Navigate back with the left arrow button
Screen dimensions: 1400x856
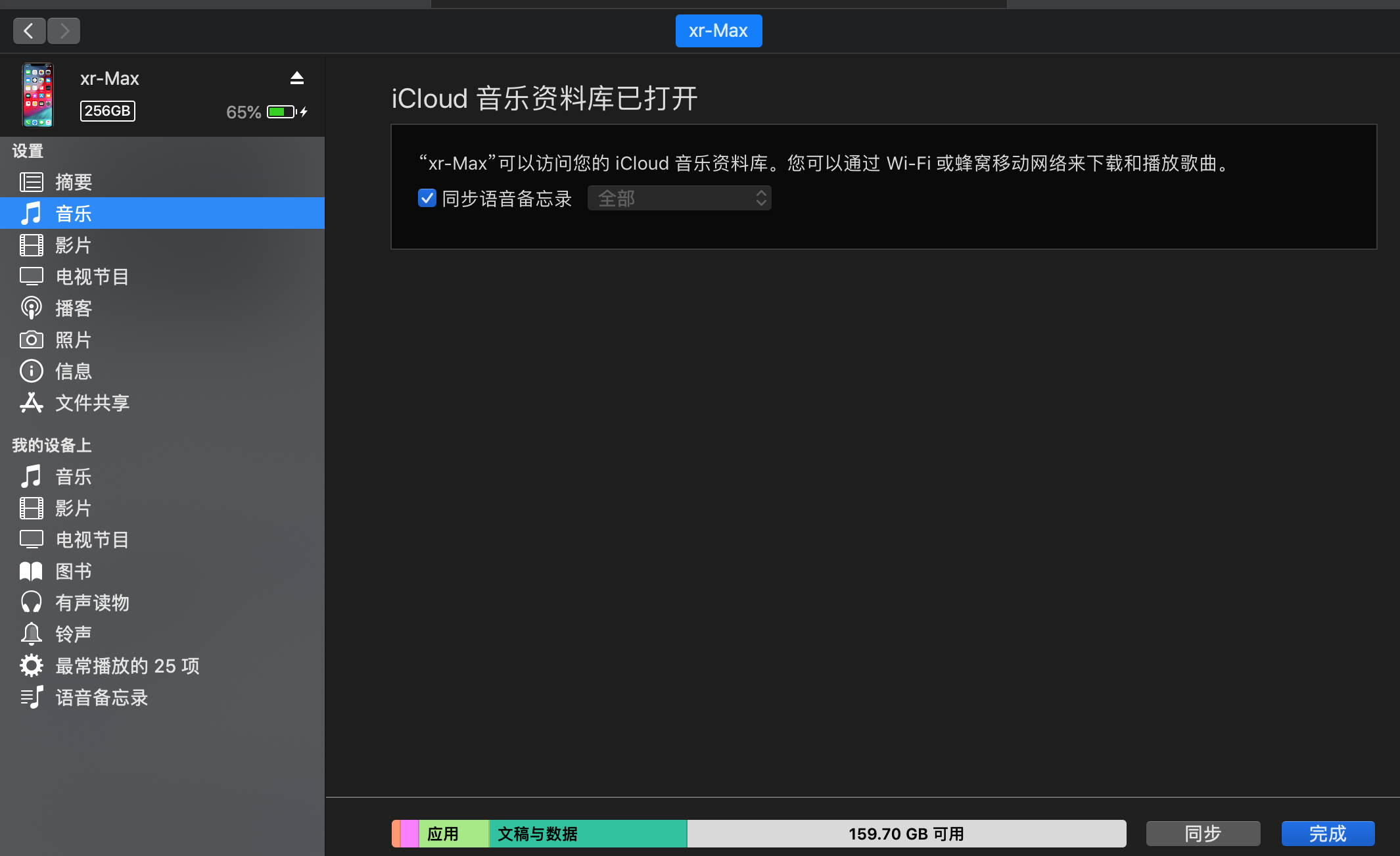click(29, 31)
